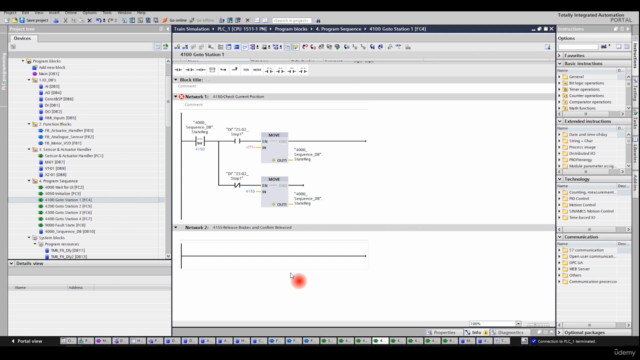The width and height of the screenshot is (640, 360).
Task: Select the StateReg equals 4150 comparator contact
Action: pos(200,141)
